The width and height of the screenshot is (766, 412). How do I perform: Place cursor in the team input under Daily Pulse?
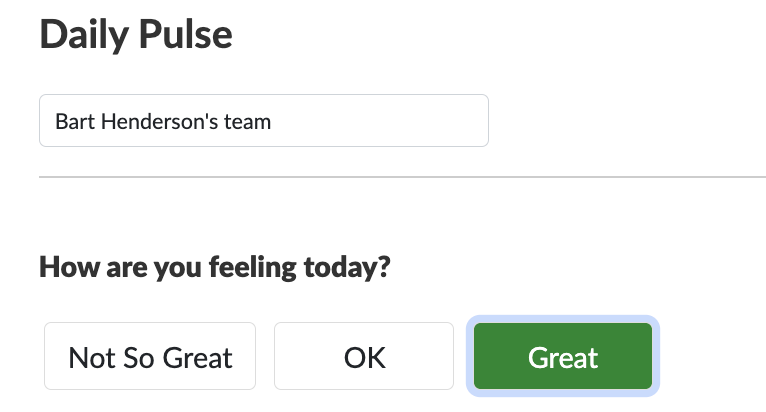[x=263, y=121]
